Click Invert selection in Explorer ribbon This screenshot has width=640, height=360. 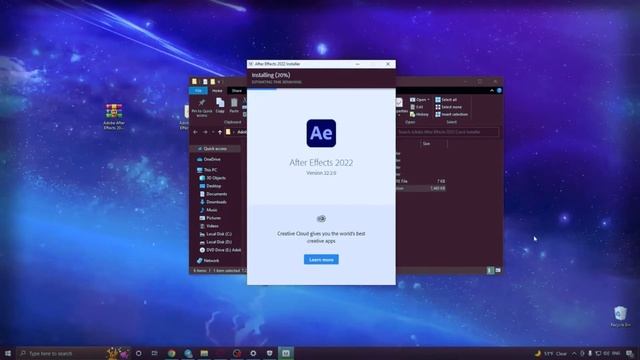pyautogui.click(x=451, y=114)
